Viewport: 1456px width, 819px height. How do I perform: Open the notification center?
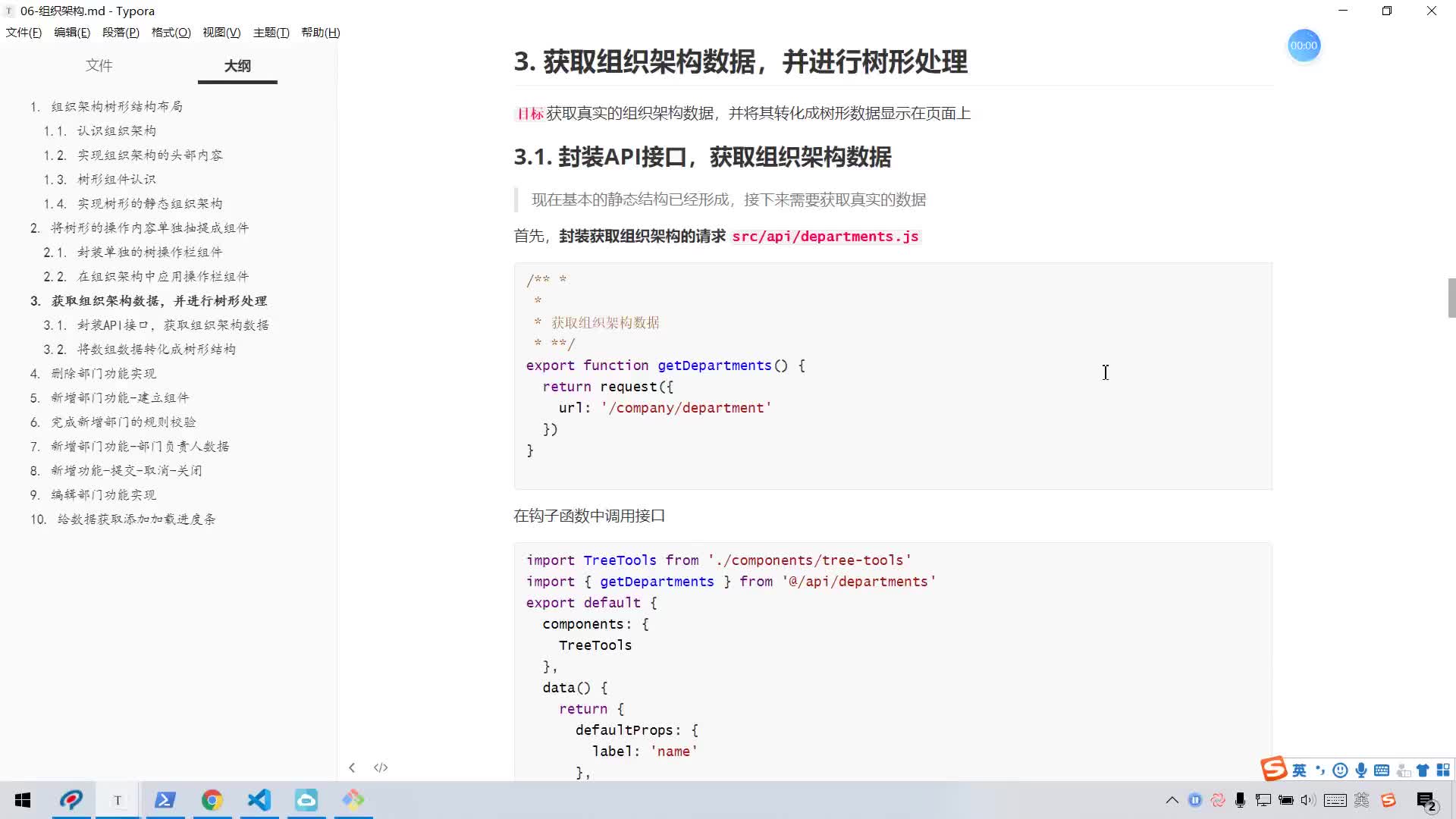tap(1426, 801)
